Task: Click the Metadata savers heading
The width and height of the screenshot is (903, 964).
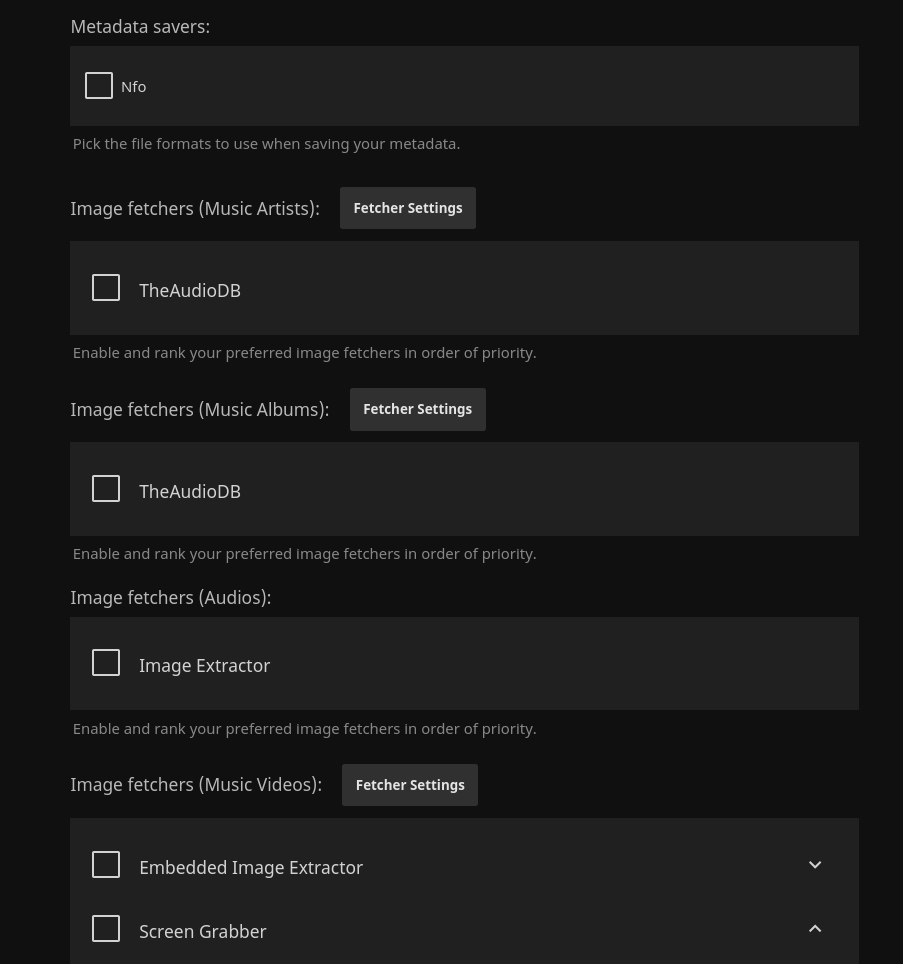Action: click(140, 27)
